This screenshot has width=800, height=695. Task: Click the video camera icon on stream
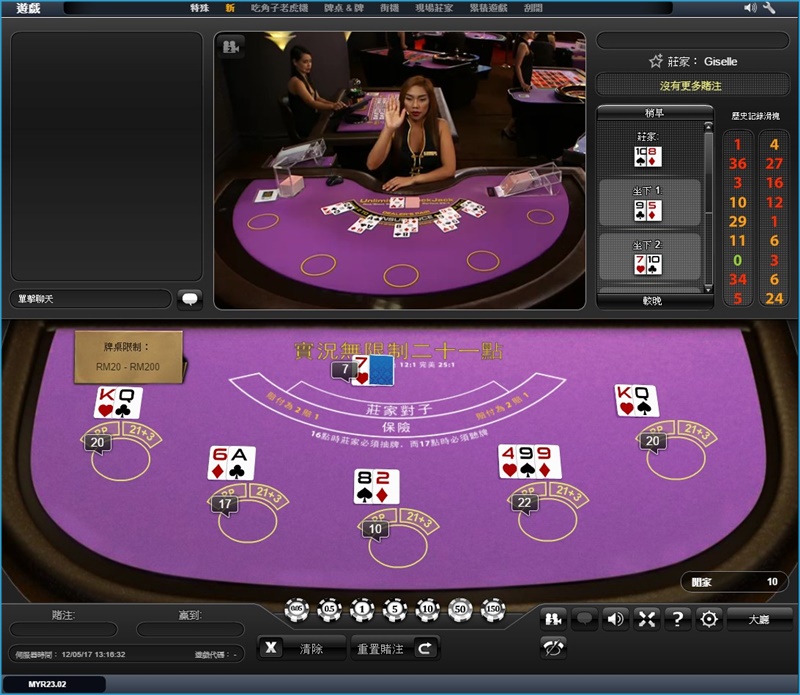(x=231, y=47)
